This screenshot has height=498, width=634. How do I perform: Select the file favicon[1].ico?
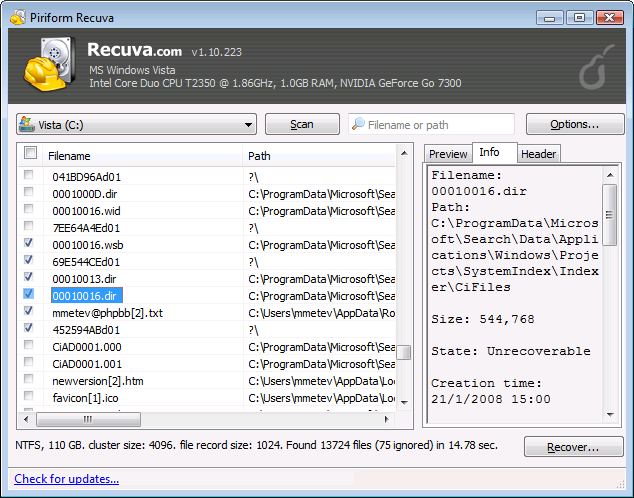pyautogui.click(x=85, y=398)
